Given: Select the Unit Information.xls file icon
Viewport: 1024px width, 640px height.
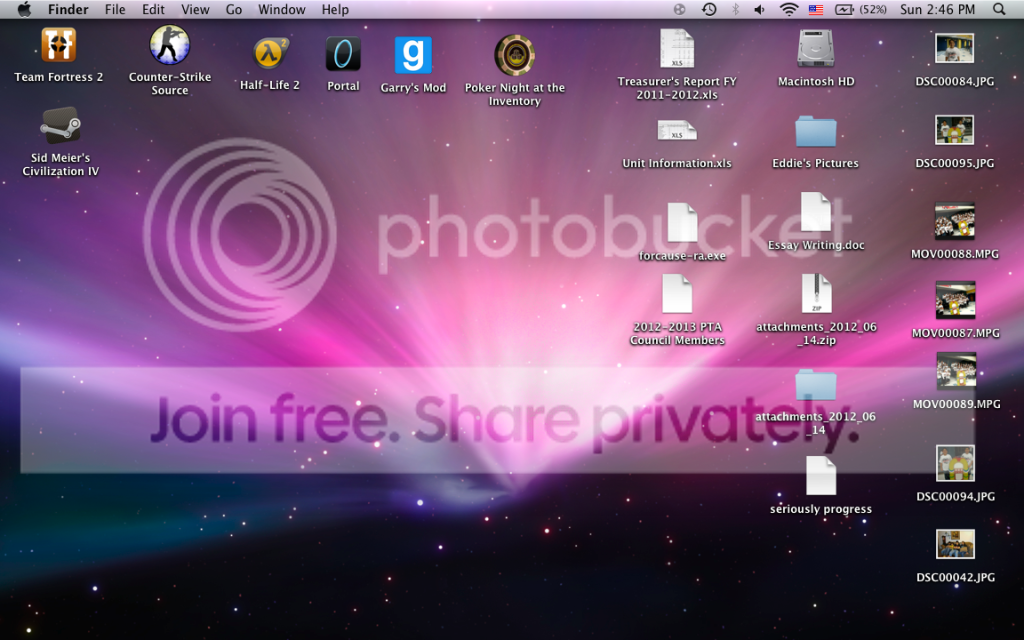Looking at the screenshot, I should 677,130.
